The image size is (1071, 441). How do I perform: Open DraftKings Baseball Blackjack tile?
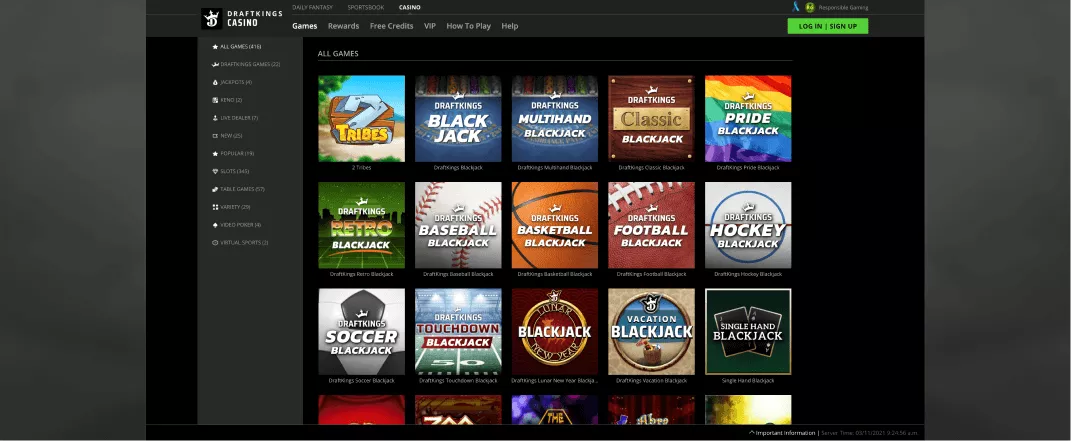458,225
